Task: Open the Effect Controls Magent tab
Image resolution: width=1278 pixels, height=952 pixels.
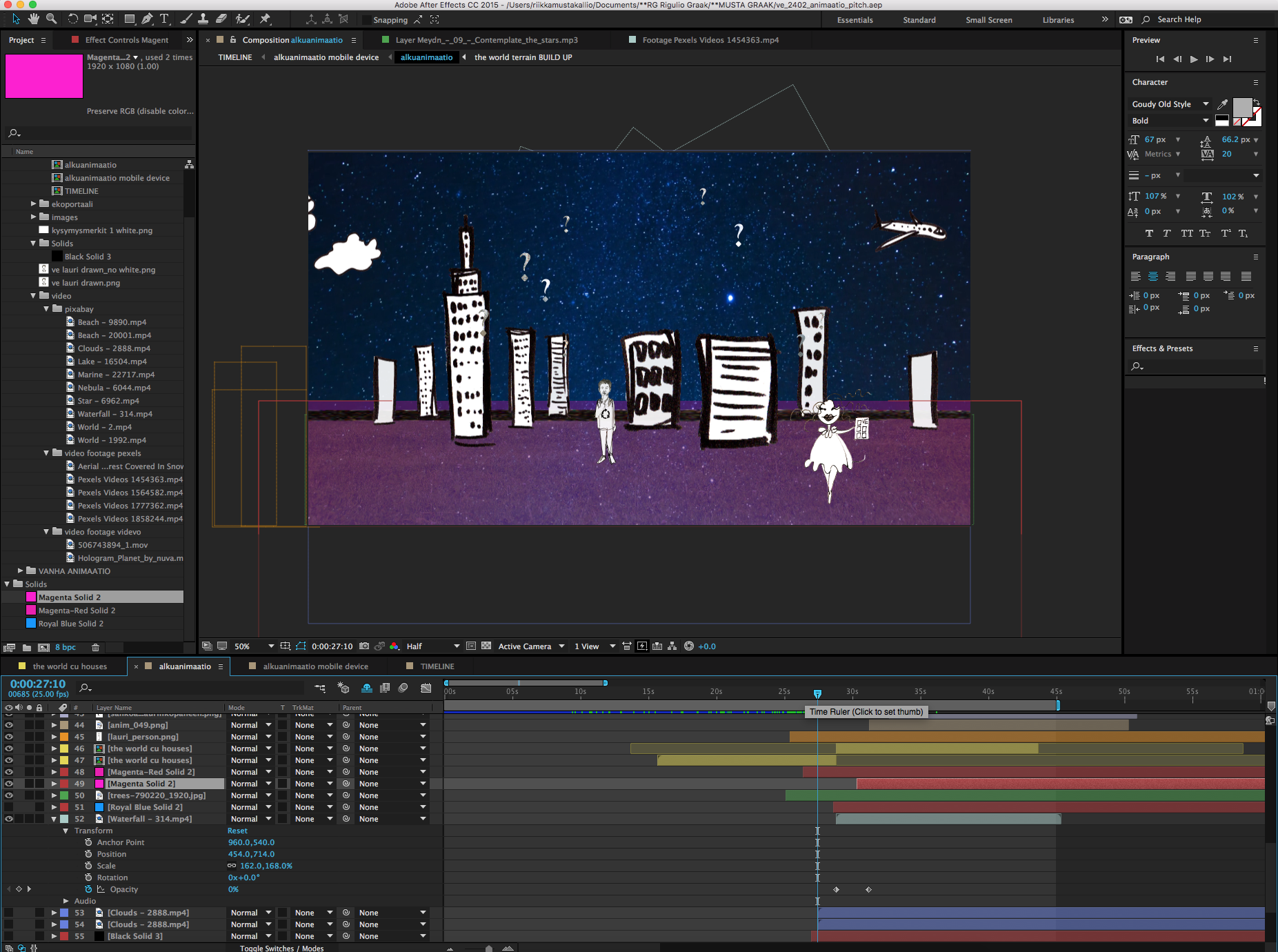Action: pyautogui.click(x=127, y=40)
